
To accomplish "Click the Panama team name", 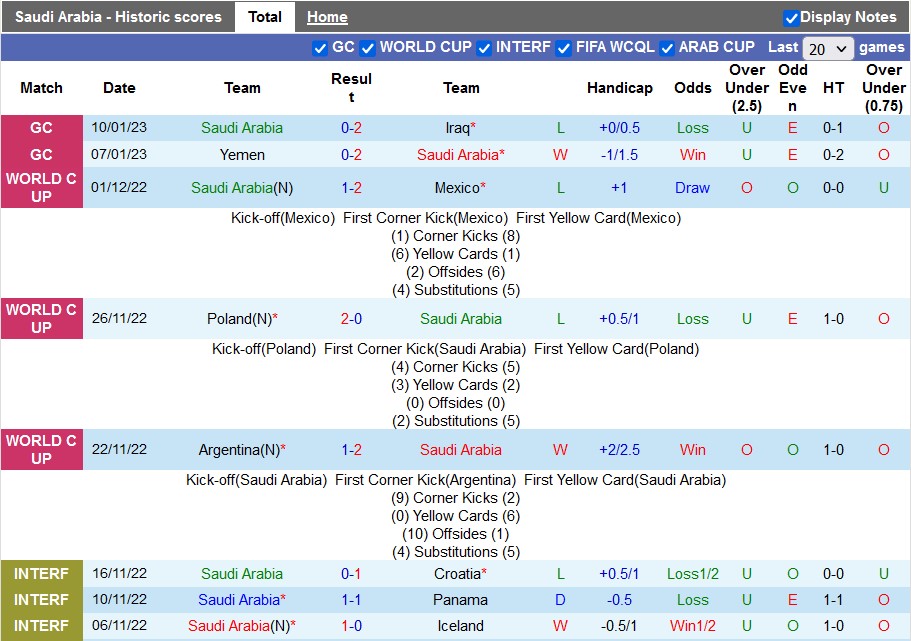I will [461, 600].
